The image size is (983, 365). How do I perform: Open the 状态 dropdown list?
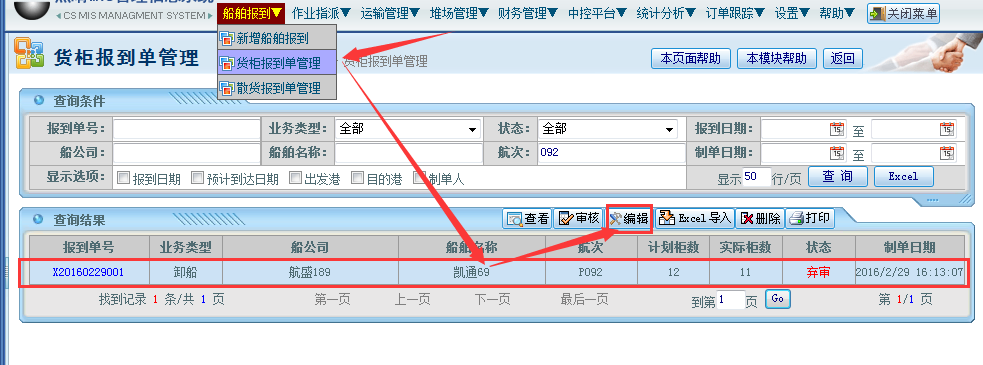pos(607,129)
